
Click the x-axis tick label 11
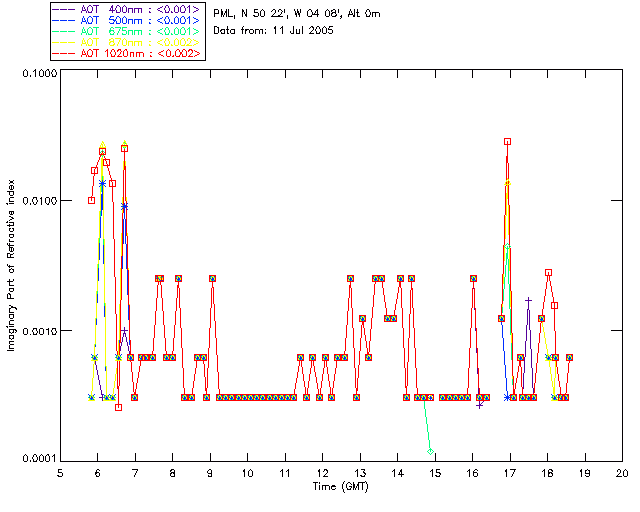tap(285, 473)
